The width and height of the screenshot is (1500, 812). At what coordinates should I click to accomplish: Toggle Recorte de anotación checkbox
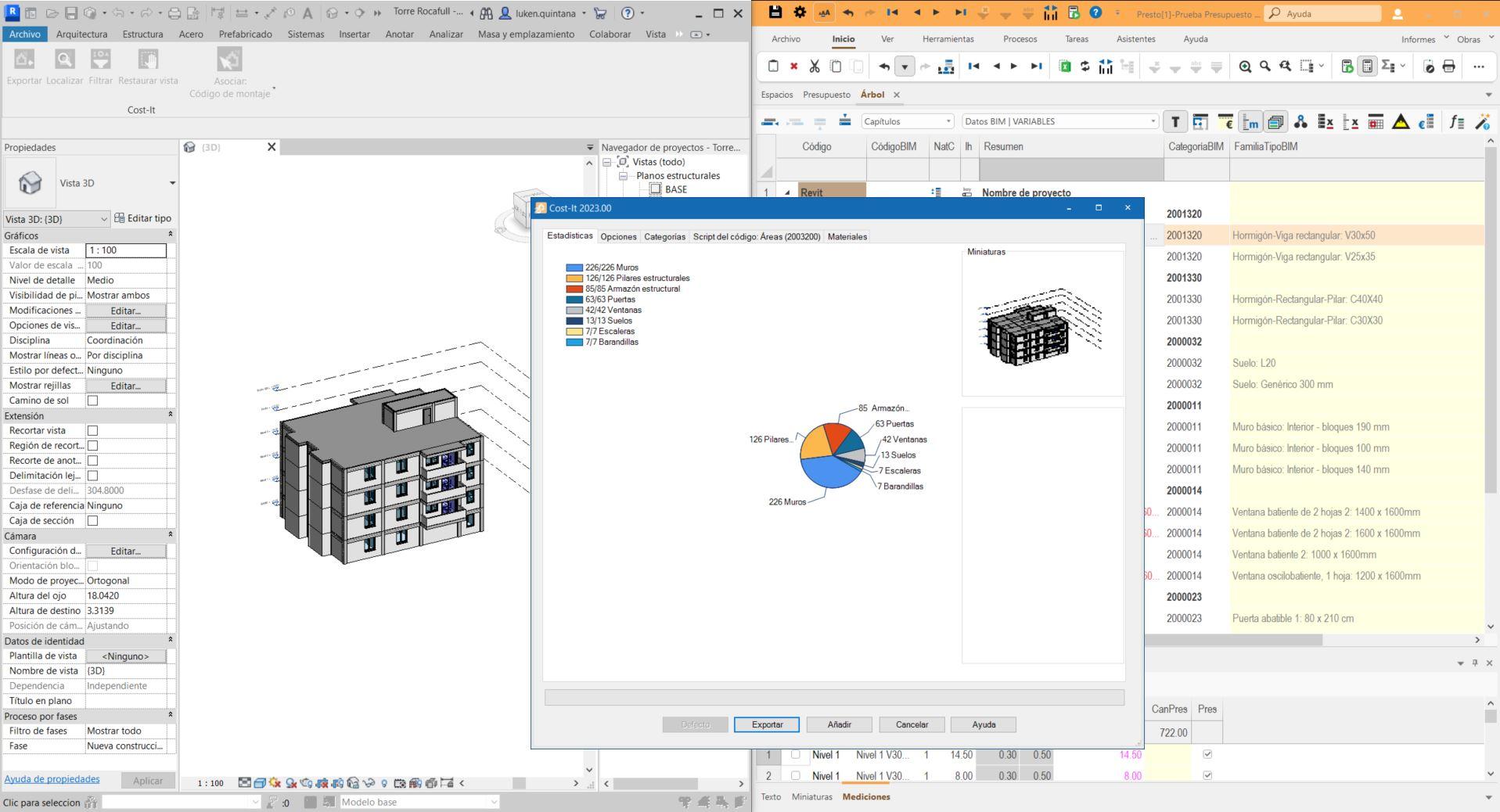coord(92,461)
